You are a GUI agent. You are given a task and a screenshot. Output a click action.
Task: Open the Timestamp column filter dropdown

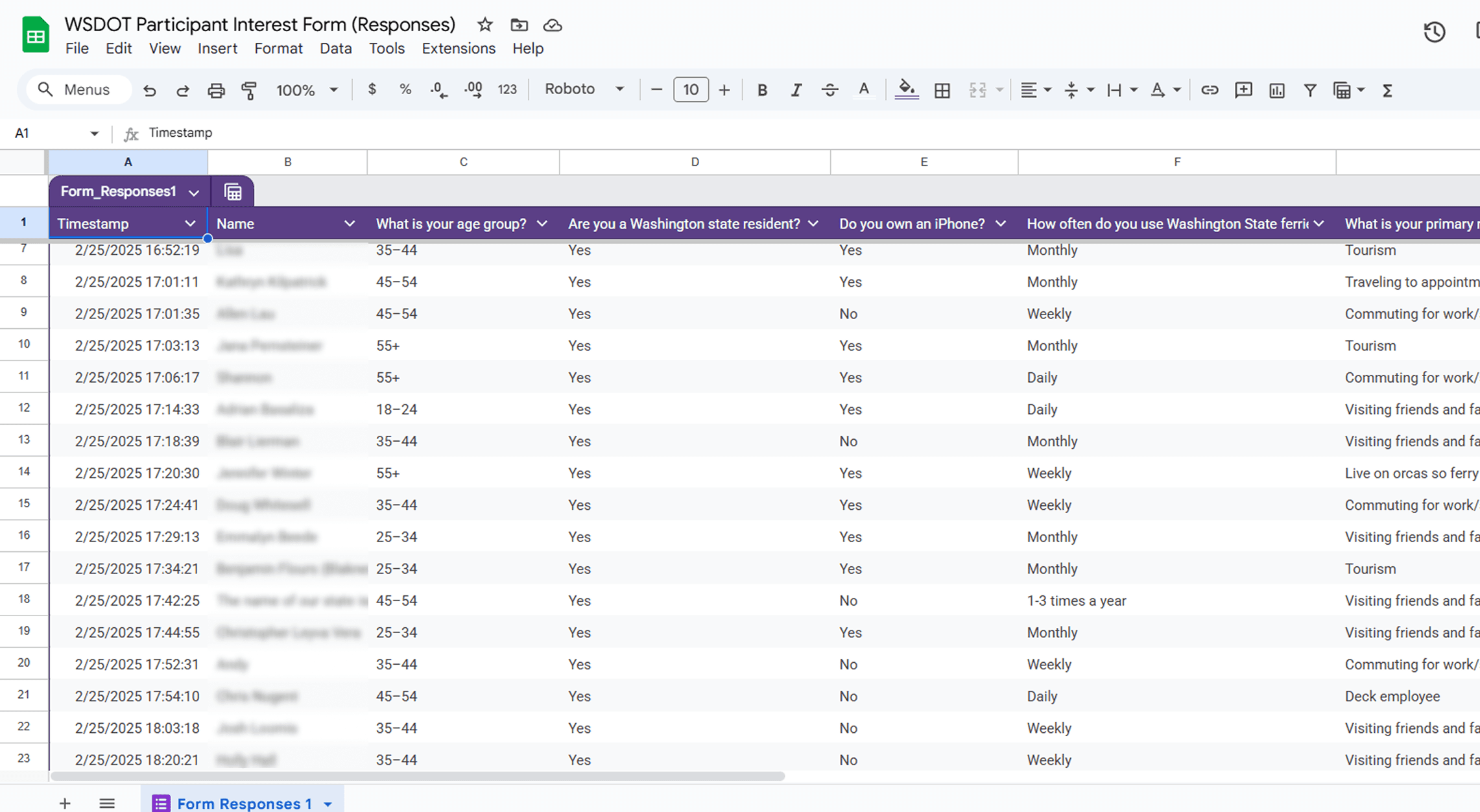tap(190, 224)
